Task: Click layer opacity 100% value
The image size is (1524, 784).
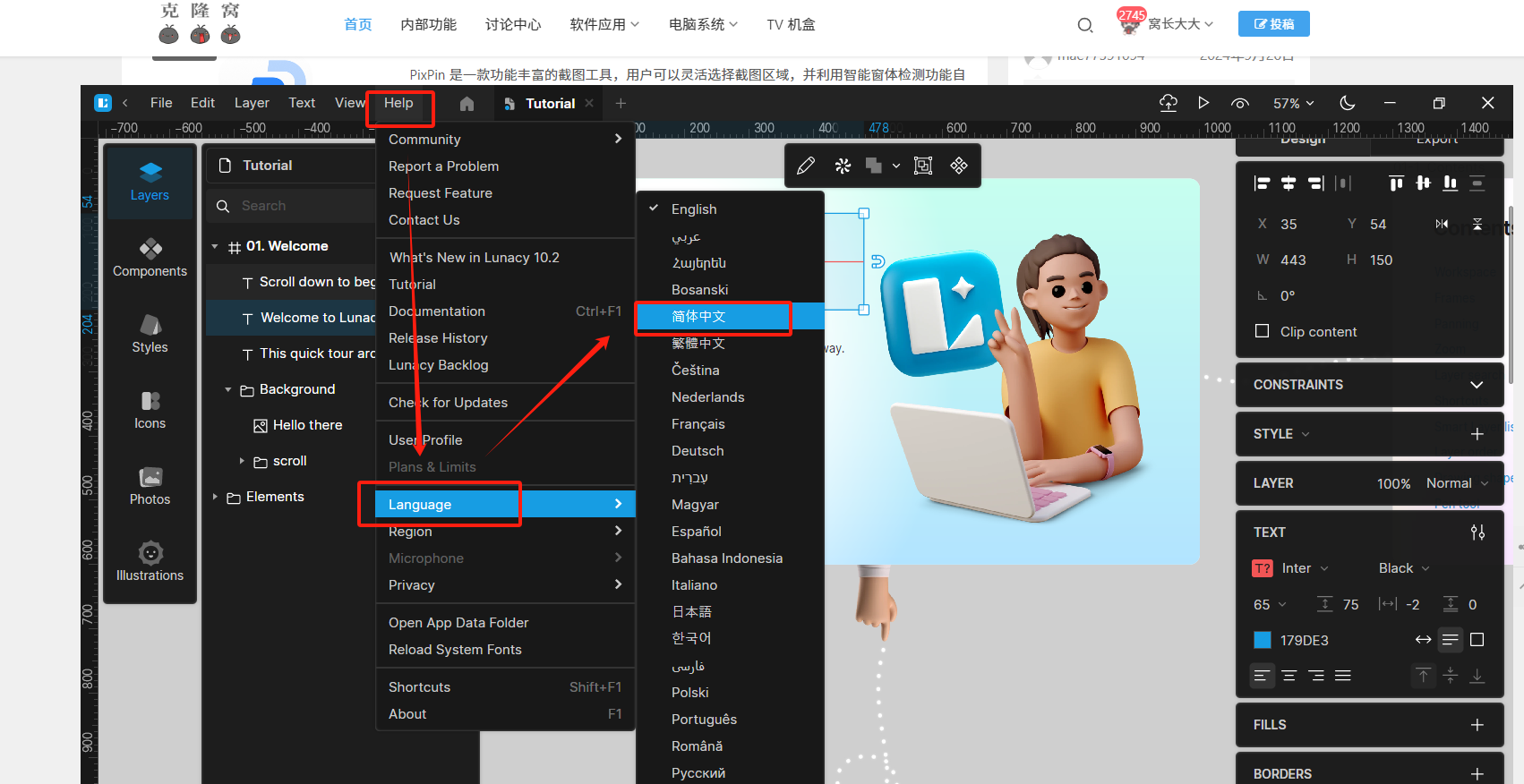Action: 1393,483
